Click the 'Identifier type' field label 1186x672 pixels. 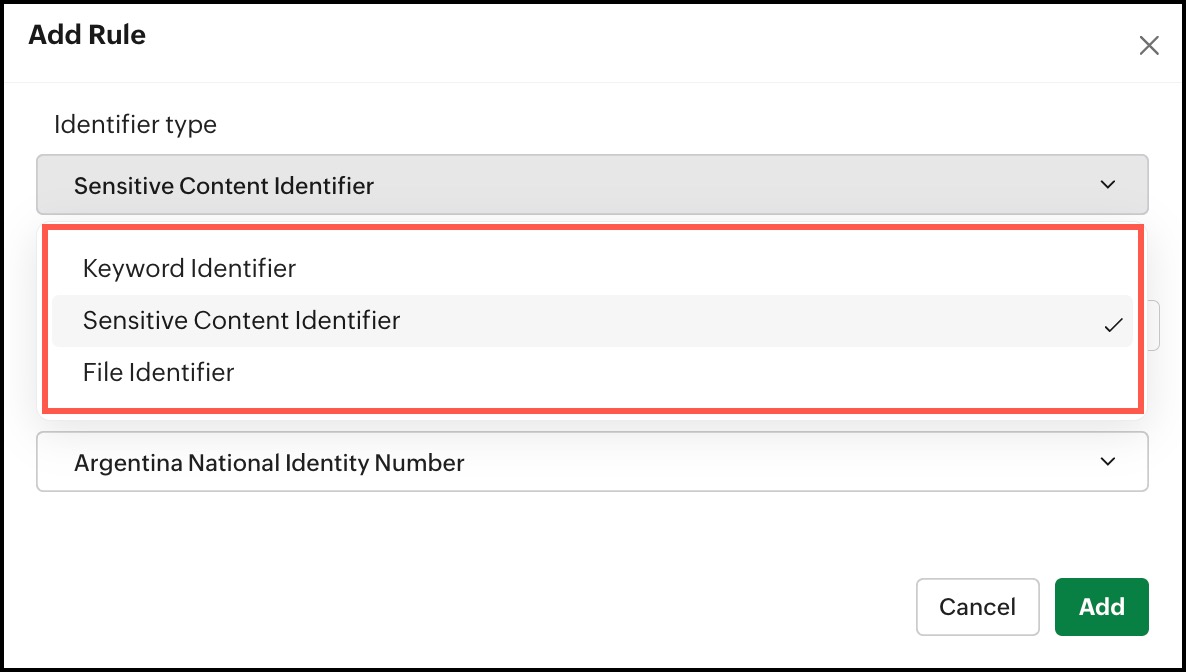coord(135,125)
